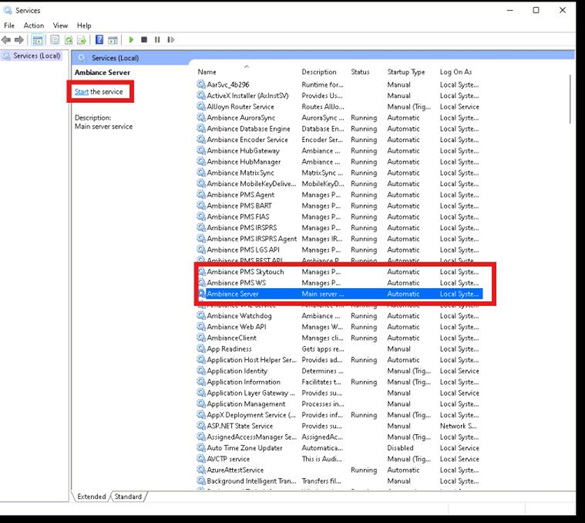Switch to the Standard tab
585x523 pixels.
[128, 497]
